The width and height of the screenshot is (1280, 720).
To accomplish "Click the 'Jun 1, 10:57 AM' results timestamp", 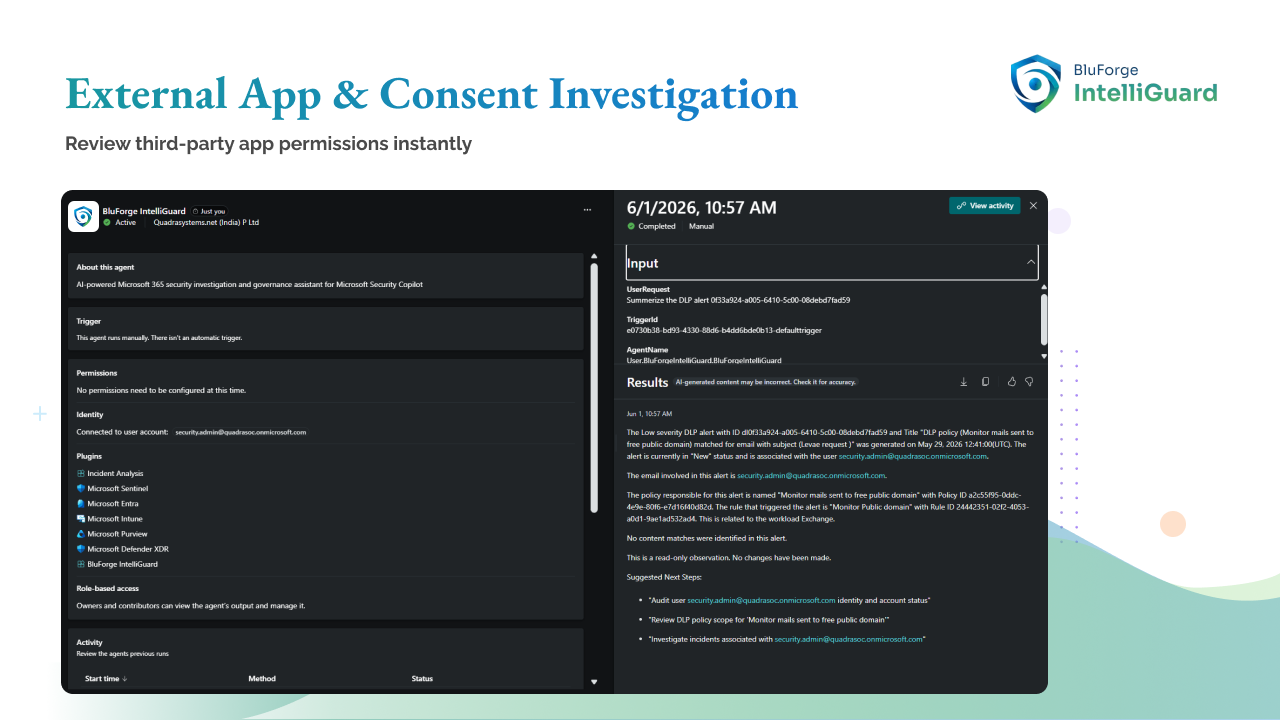I will click(x=649, y=413).
